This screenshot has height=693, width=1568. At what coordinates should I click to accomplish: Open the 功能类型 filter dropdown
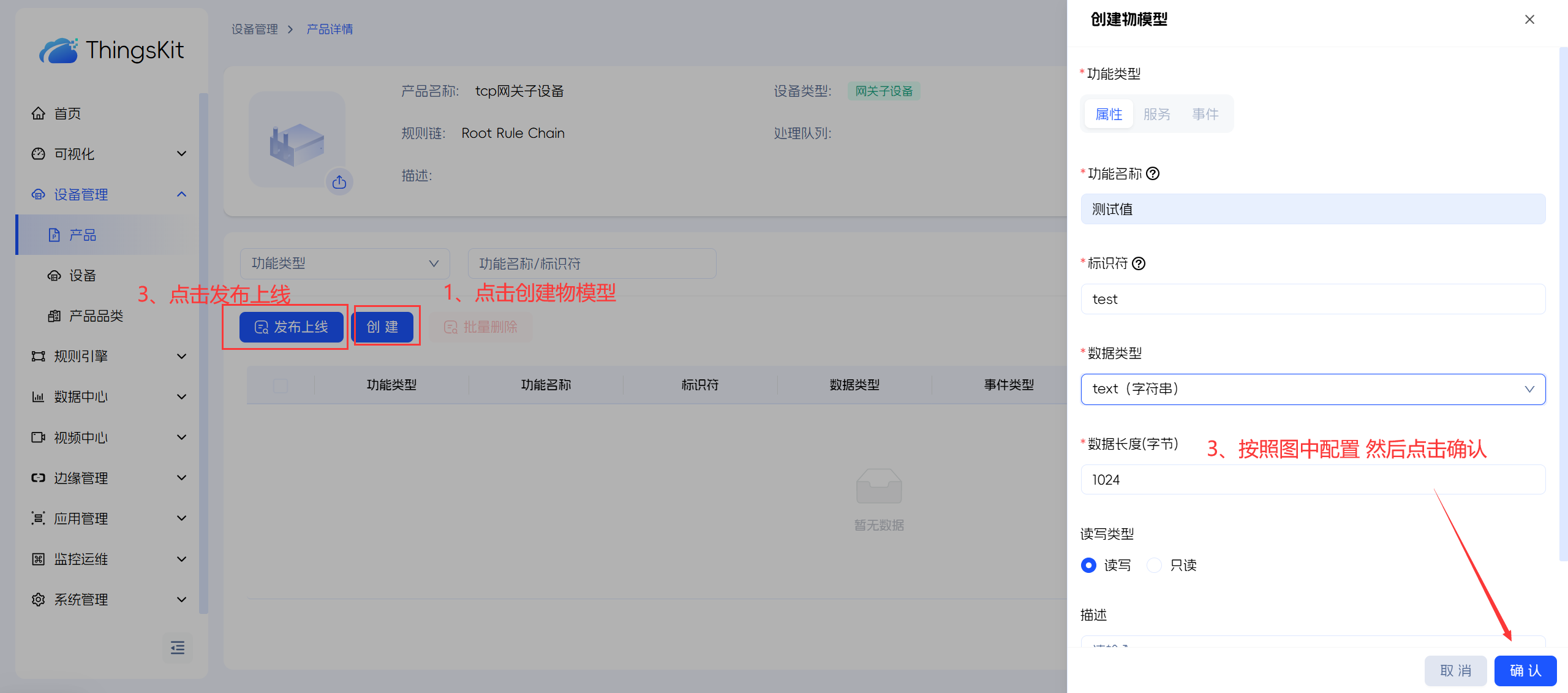click(345, 263)
